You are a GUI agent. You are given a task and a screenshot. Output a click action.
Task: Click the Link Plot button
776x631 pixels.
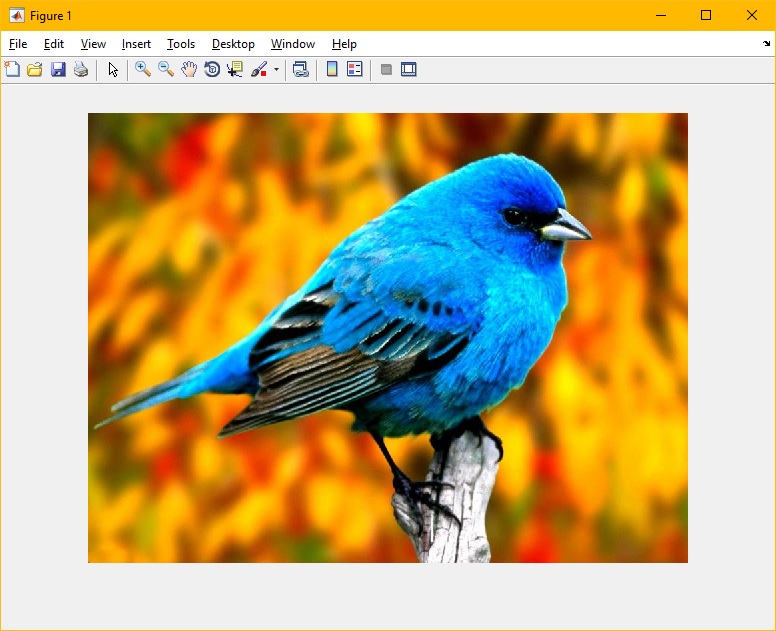(x=300, y=69)
